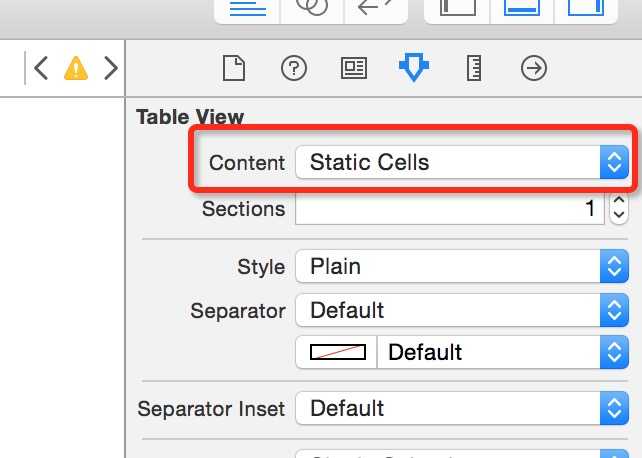
Task: Click the yellow warning triangle icon
Action: click(x=76, y=68)
